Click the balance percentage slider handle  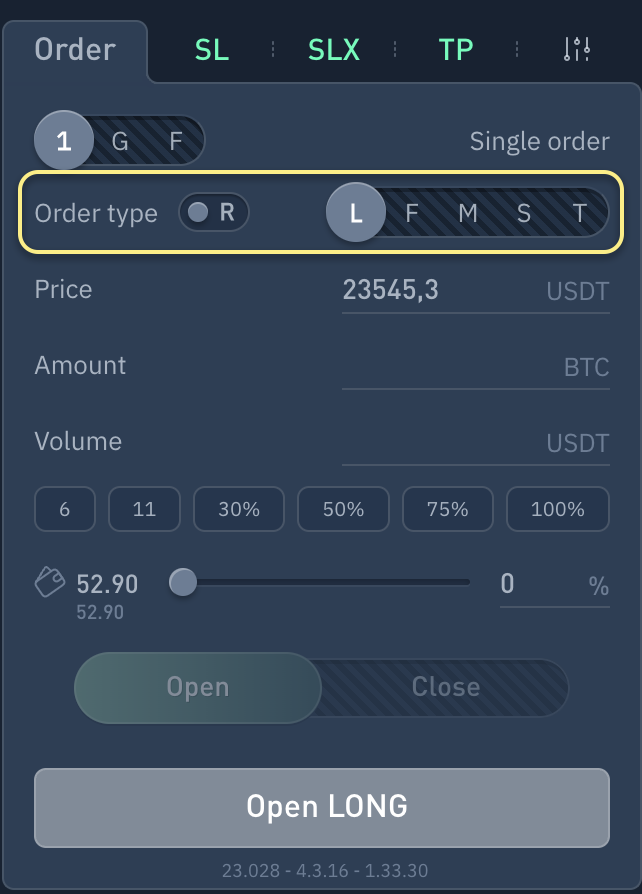coord(183,582)
